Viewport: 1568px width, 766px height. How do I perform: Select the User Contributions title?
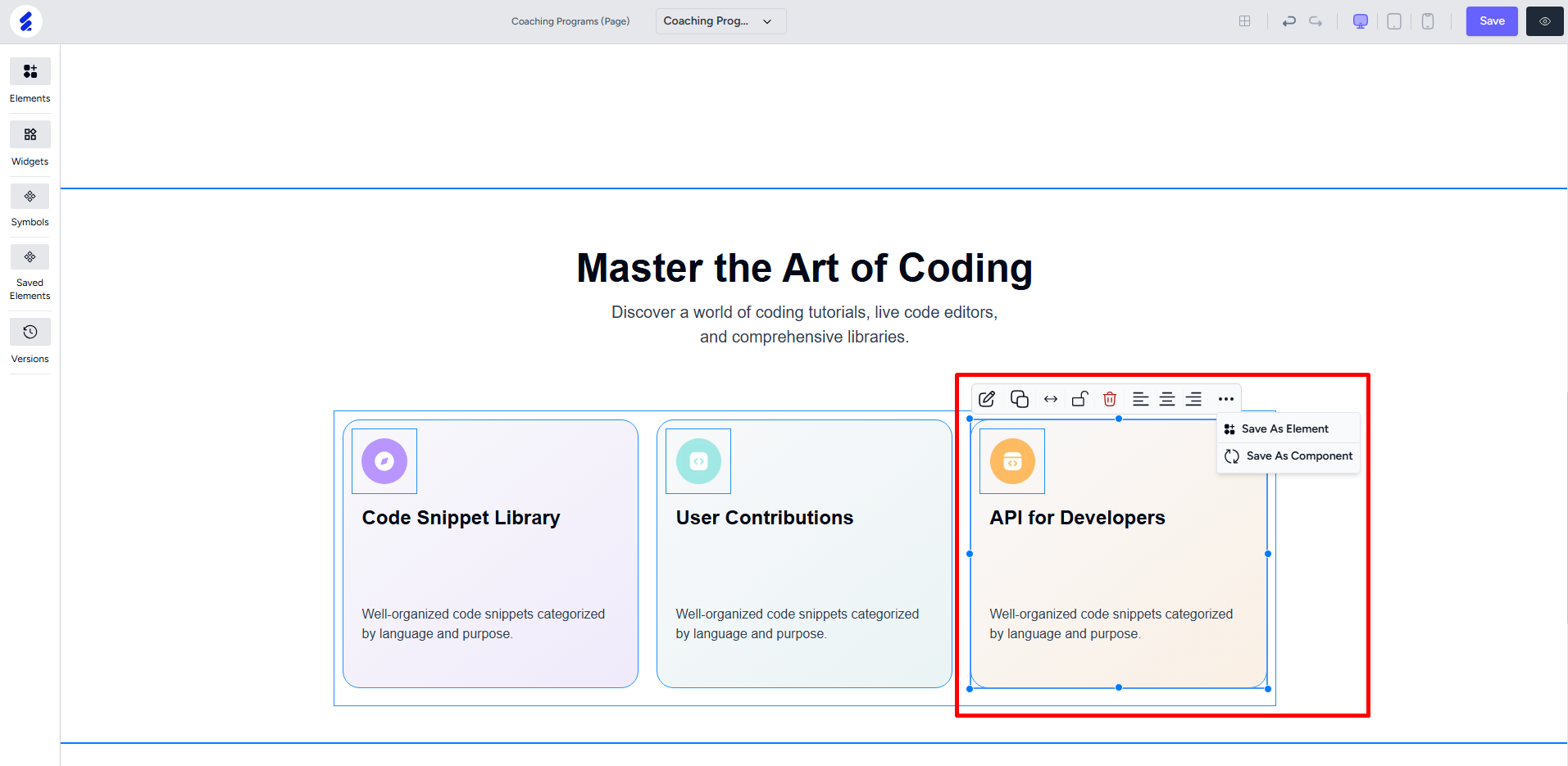[764, 518]
